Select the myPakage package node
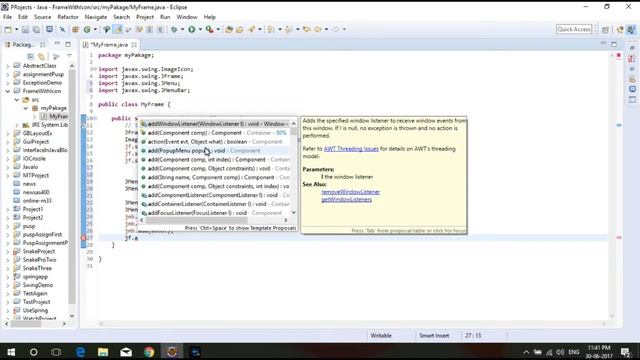 [53, 108]
